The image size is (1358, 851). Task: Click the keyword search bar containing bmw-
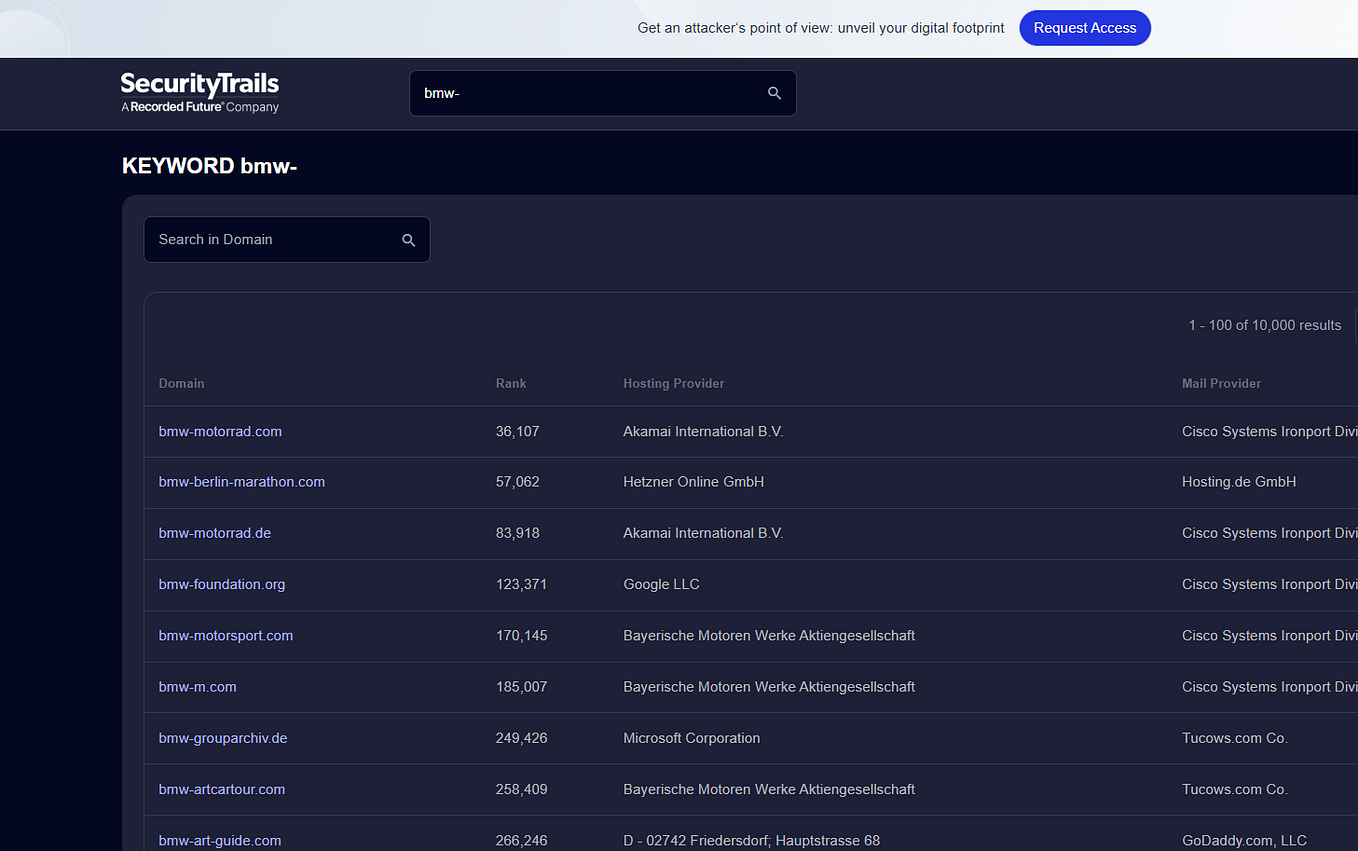580,92
